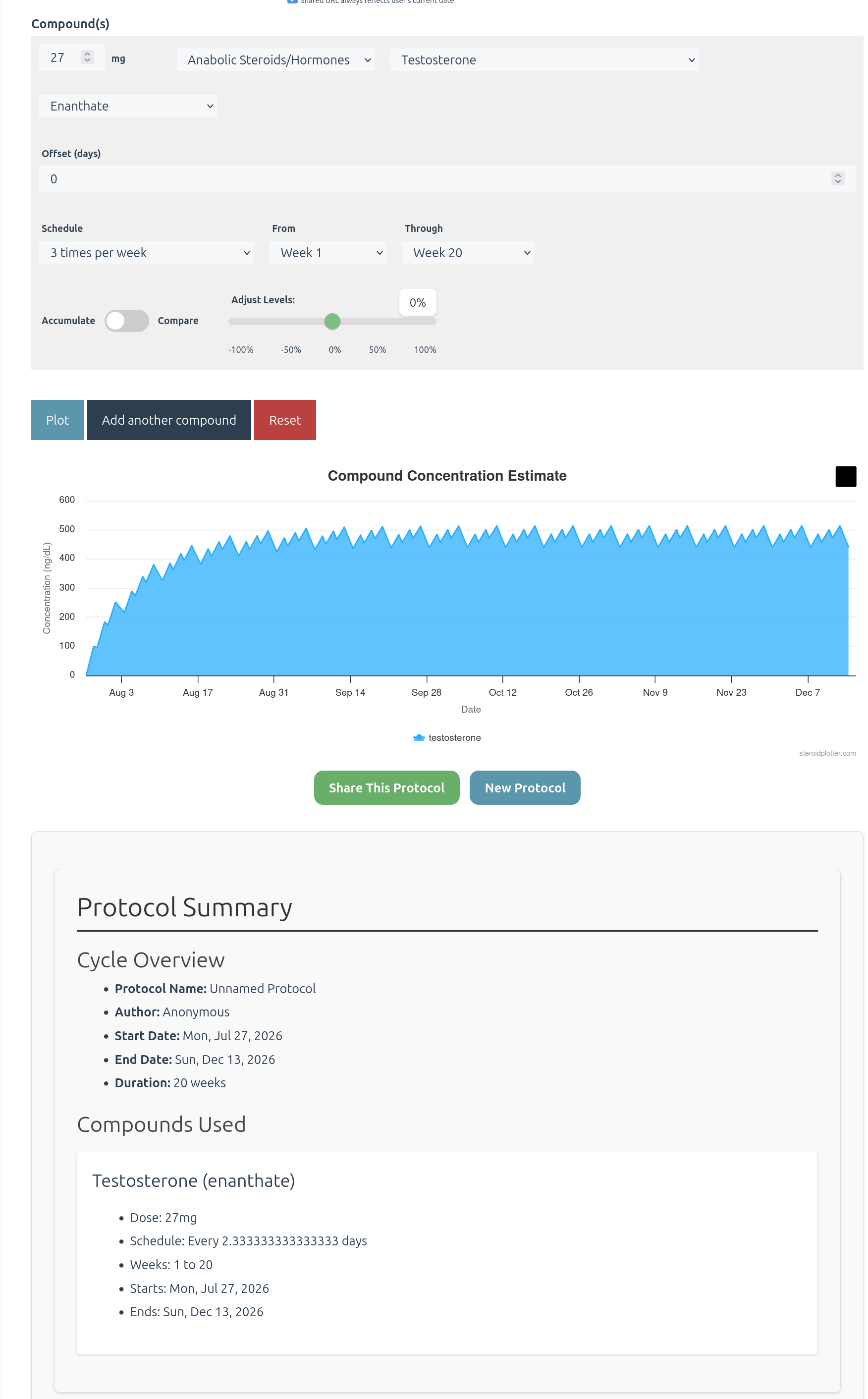The height and width of the screenshot is (1399, 868).
Task: Open the Anabolic Steroids/Hormones category dropdown
Action: coord(275,59)
